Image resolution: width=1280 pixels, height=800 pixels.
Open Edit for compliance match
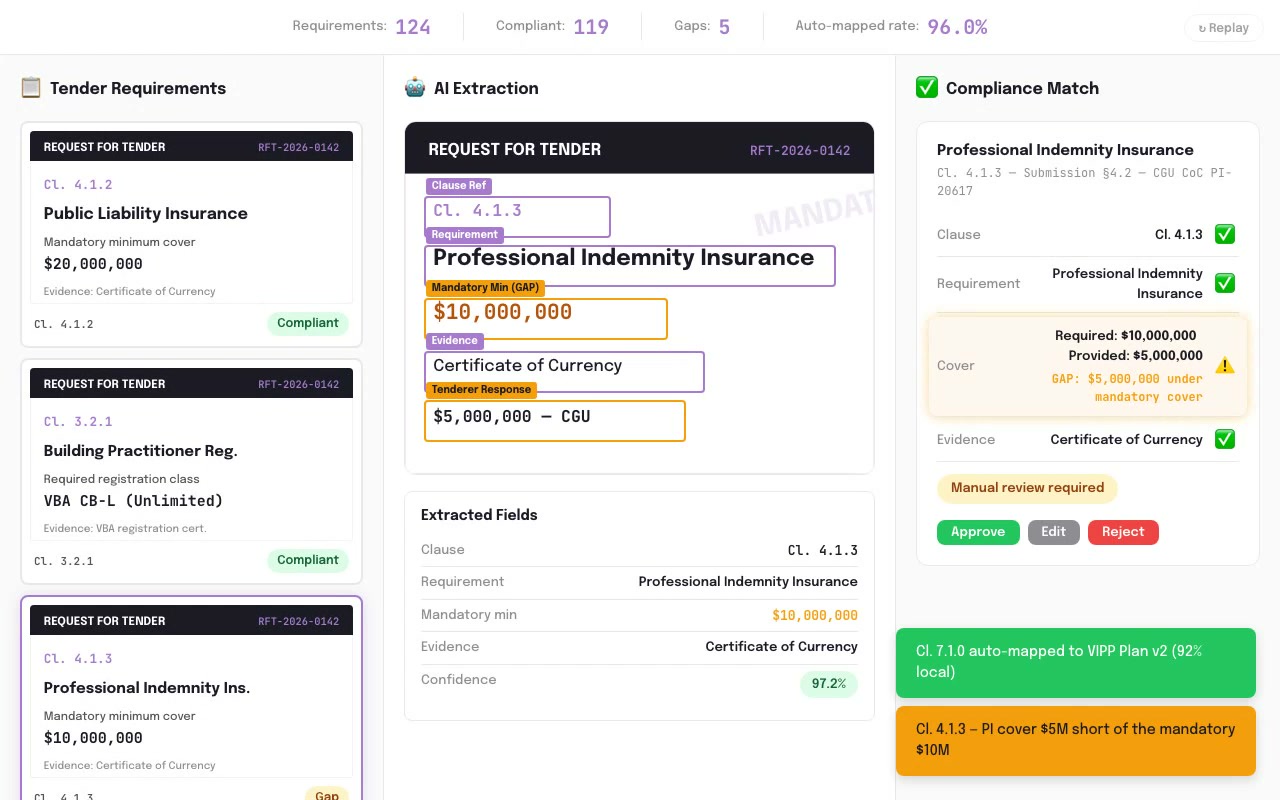(x=1054, y=532)
